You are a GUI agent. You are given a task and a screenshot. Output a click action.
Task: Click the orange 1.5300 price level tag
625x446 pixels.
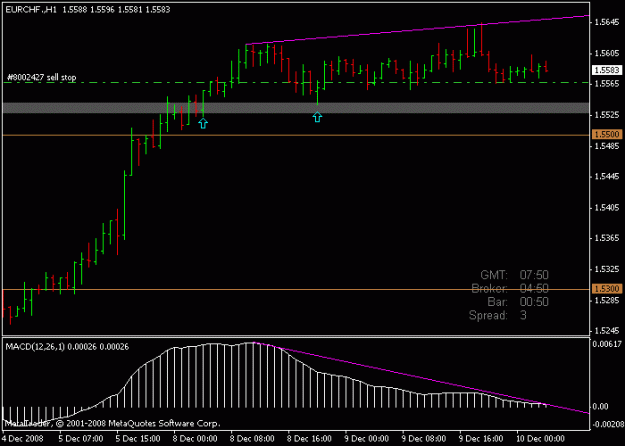pos(607,289)
